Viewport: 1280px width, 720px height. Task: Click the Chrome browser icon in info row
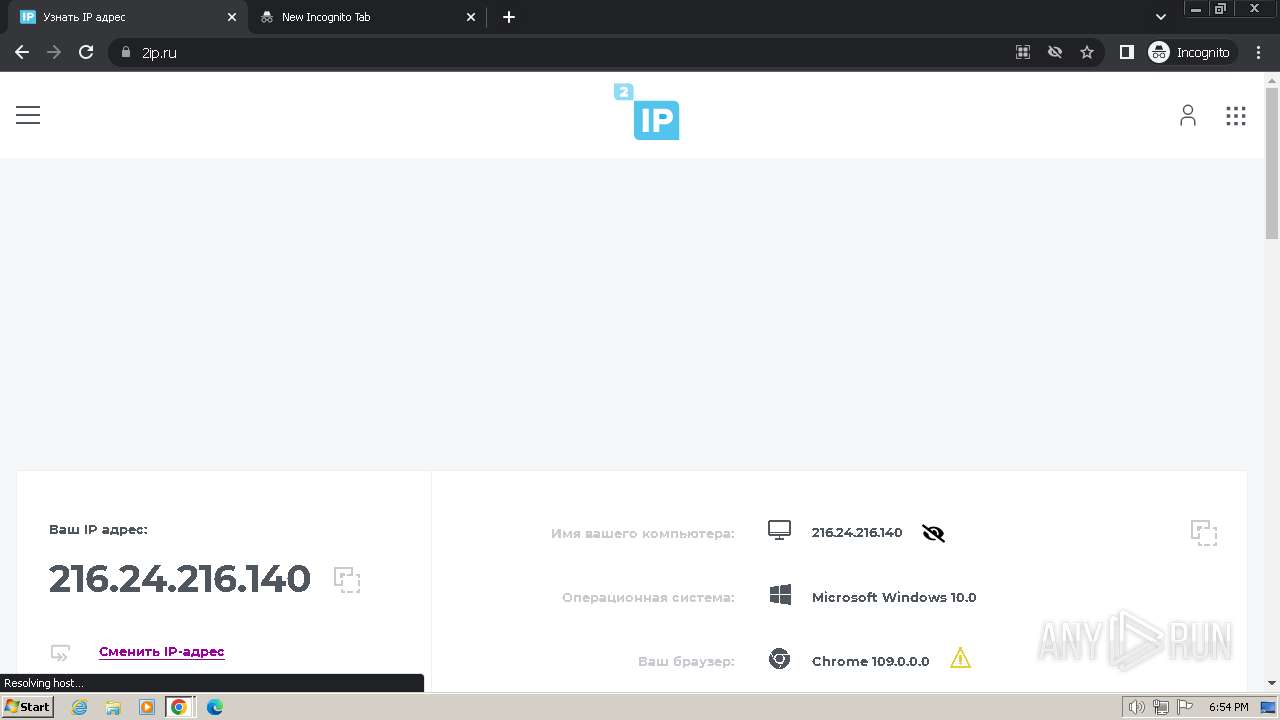pos(780,659)
